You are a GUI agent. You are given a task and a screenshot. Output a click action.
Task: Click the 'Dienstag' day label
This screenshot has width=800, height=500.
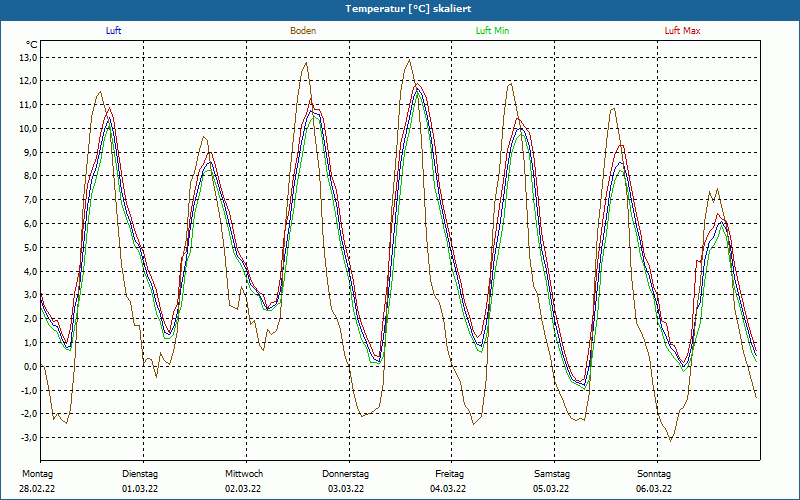click(140, 474)
